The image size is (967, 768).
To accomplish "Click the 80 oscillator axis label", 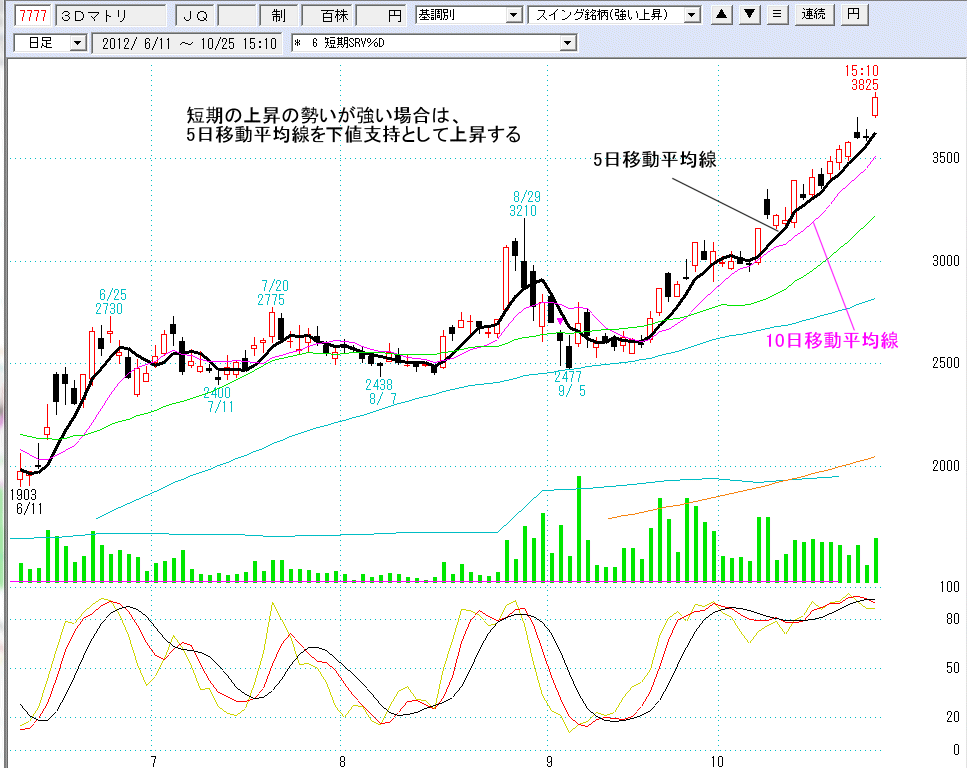I will 953,619.
